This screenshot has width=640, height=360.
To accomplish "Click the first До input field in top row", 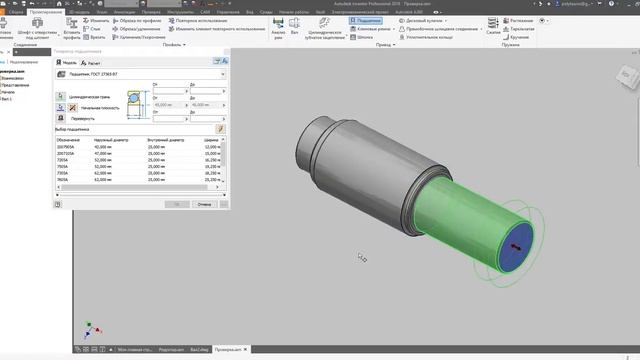I will pyautogui.click(x=208, y=91).
